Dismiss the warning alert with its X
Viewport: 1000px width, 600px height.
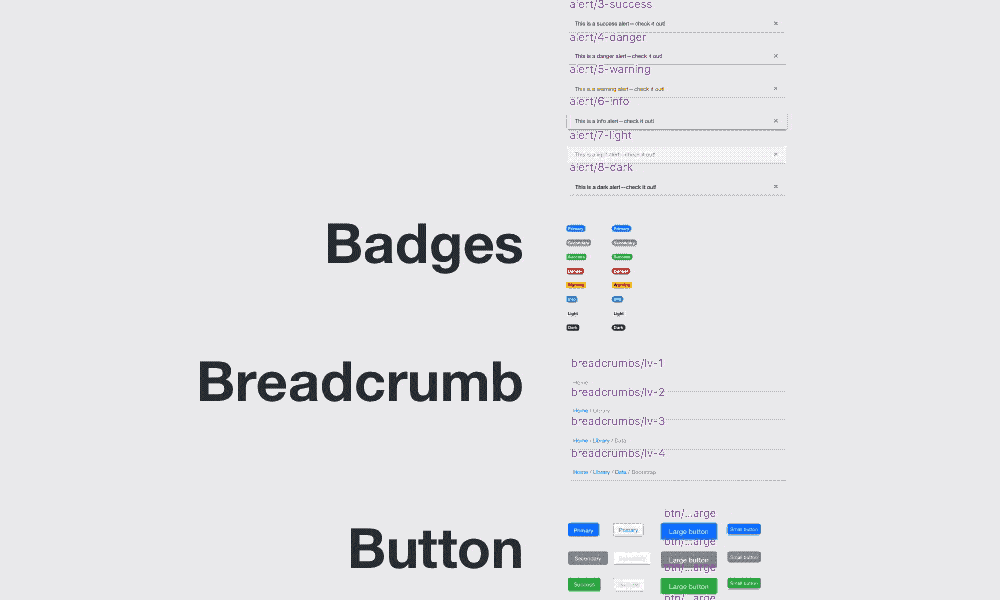click(x=775, y=89)
